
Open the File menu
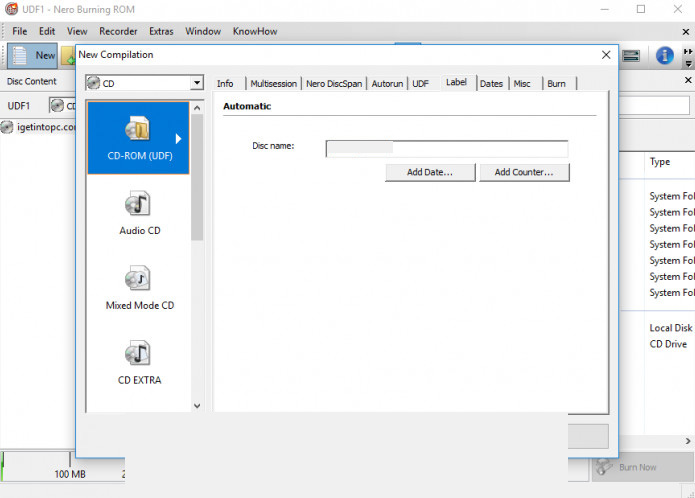(x=20, y=31)
